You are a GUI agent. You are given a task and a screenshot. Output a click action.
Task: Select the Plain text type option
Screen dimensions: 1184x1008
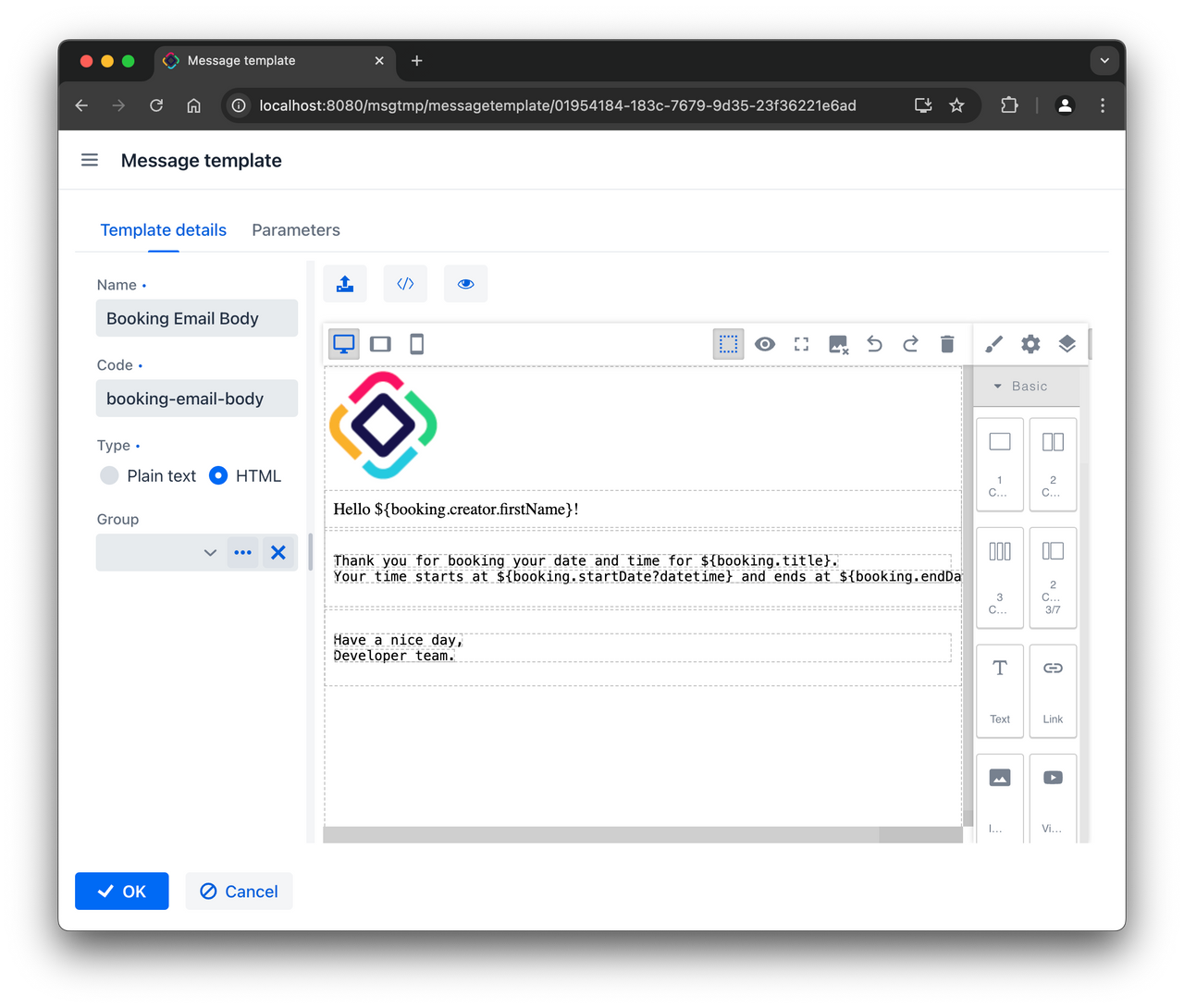pos(109,475)
